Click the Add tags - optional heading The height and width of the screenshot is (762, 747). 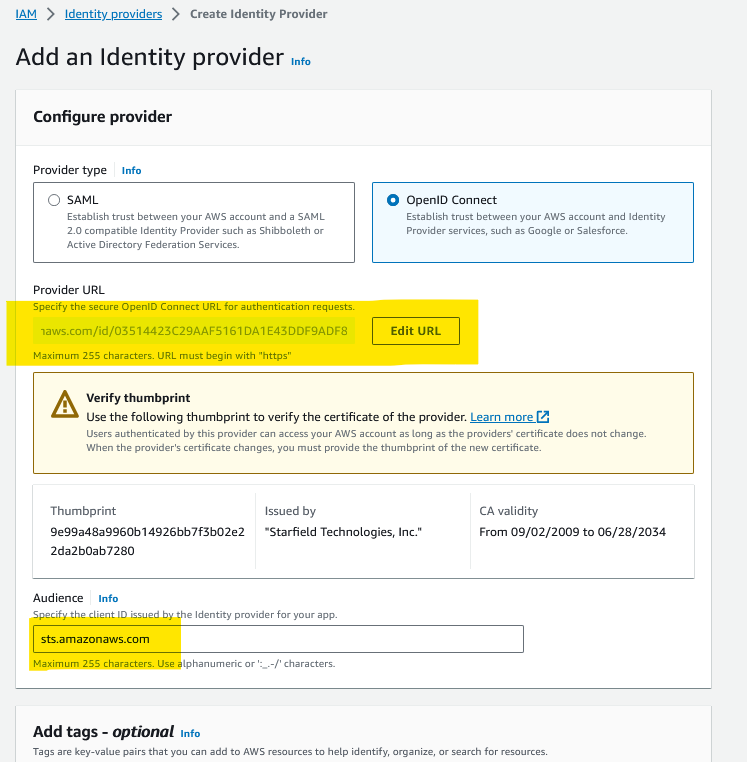pos(104,732)
